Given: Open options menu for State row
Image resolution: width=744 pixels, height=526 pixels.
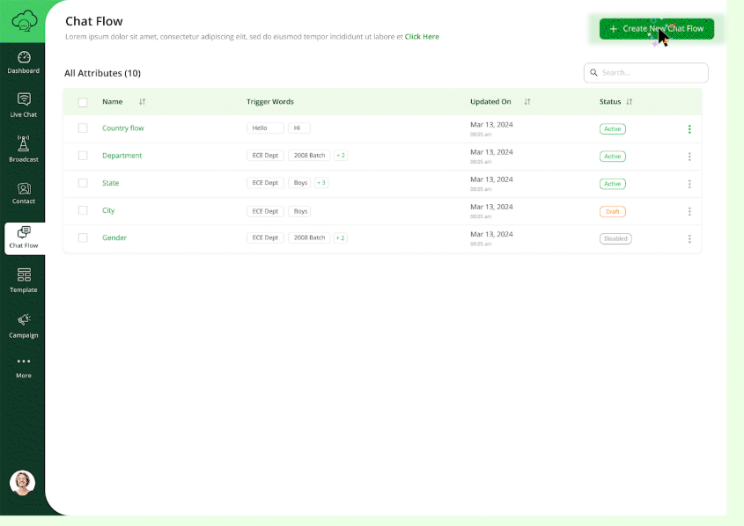Looking at the screenshot, I should coord(689,184).
